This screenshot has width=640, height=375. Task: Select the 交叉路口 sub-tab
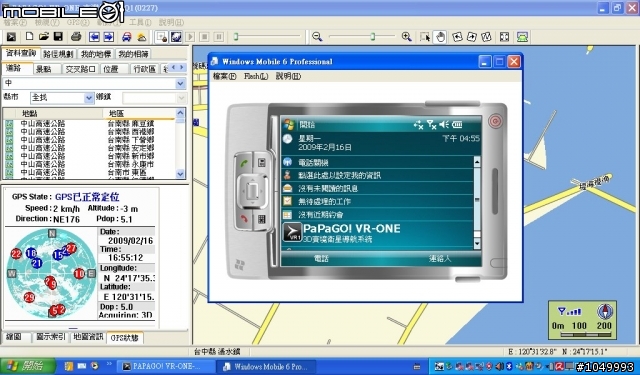click(x=80, y=69)
